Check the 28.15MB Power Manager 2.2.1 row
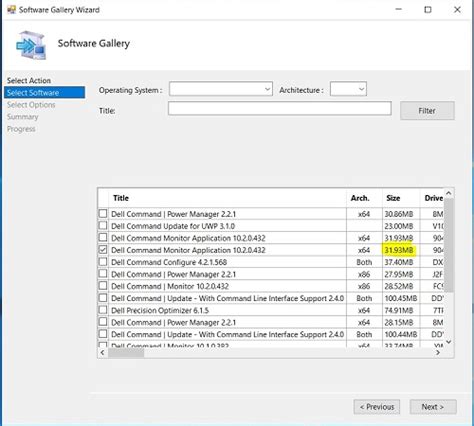The height and width of the screenshot is (426, 474). (103, 322)
